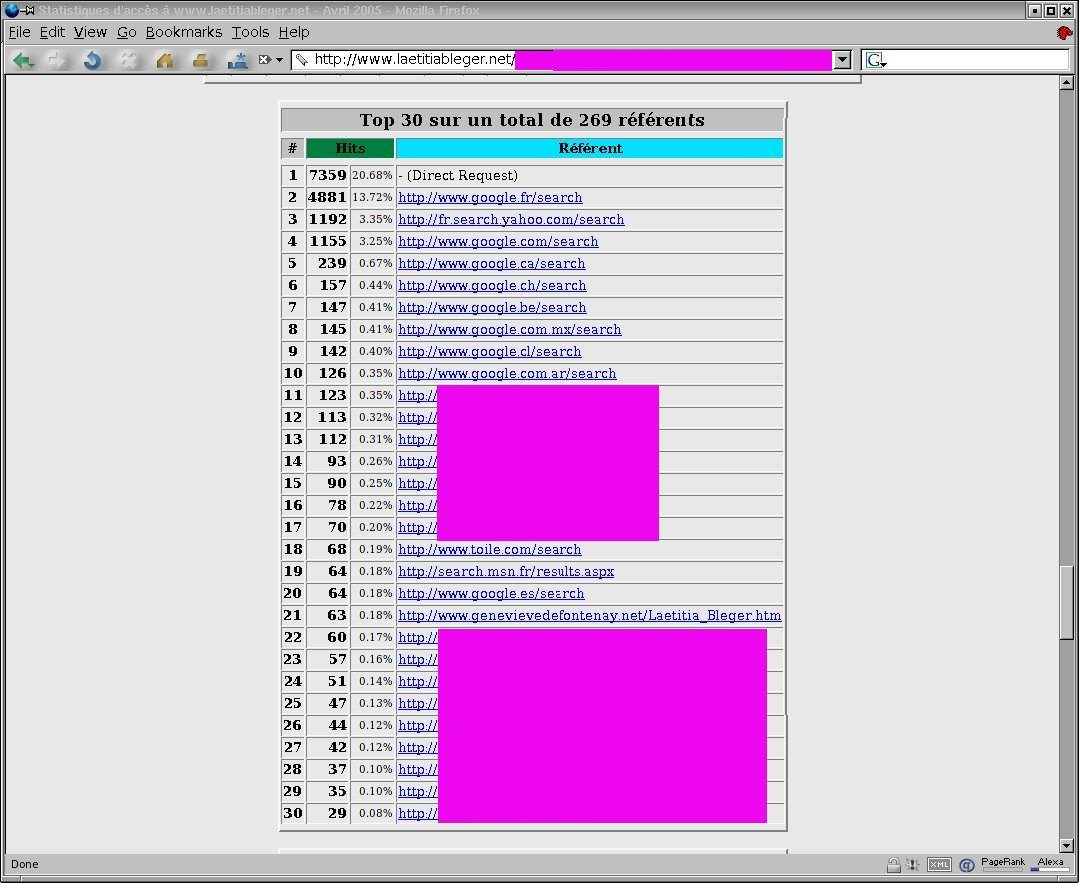Follow the www.toile.com/search link
Viewport: 1079px width, 883px height.
(x=489, y=550)
